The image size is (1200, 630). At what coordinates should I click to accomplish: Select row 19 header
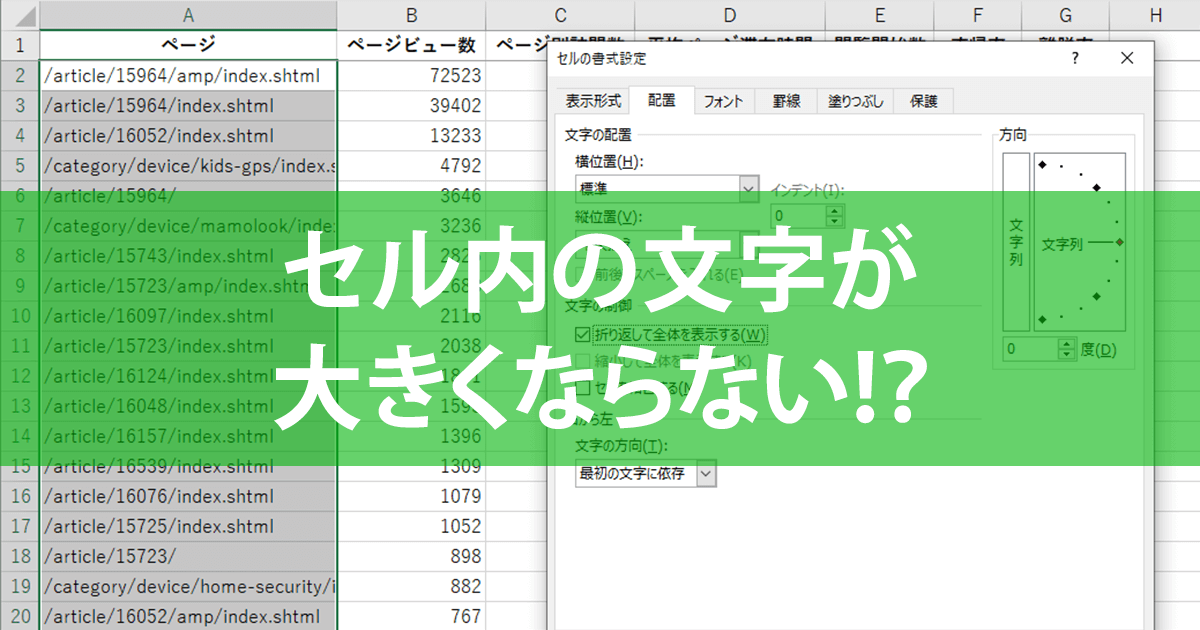click(20, 586)
